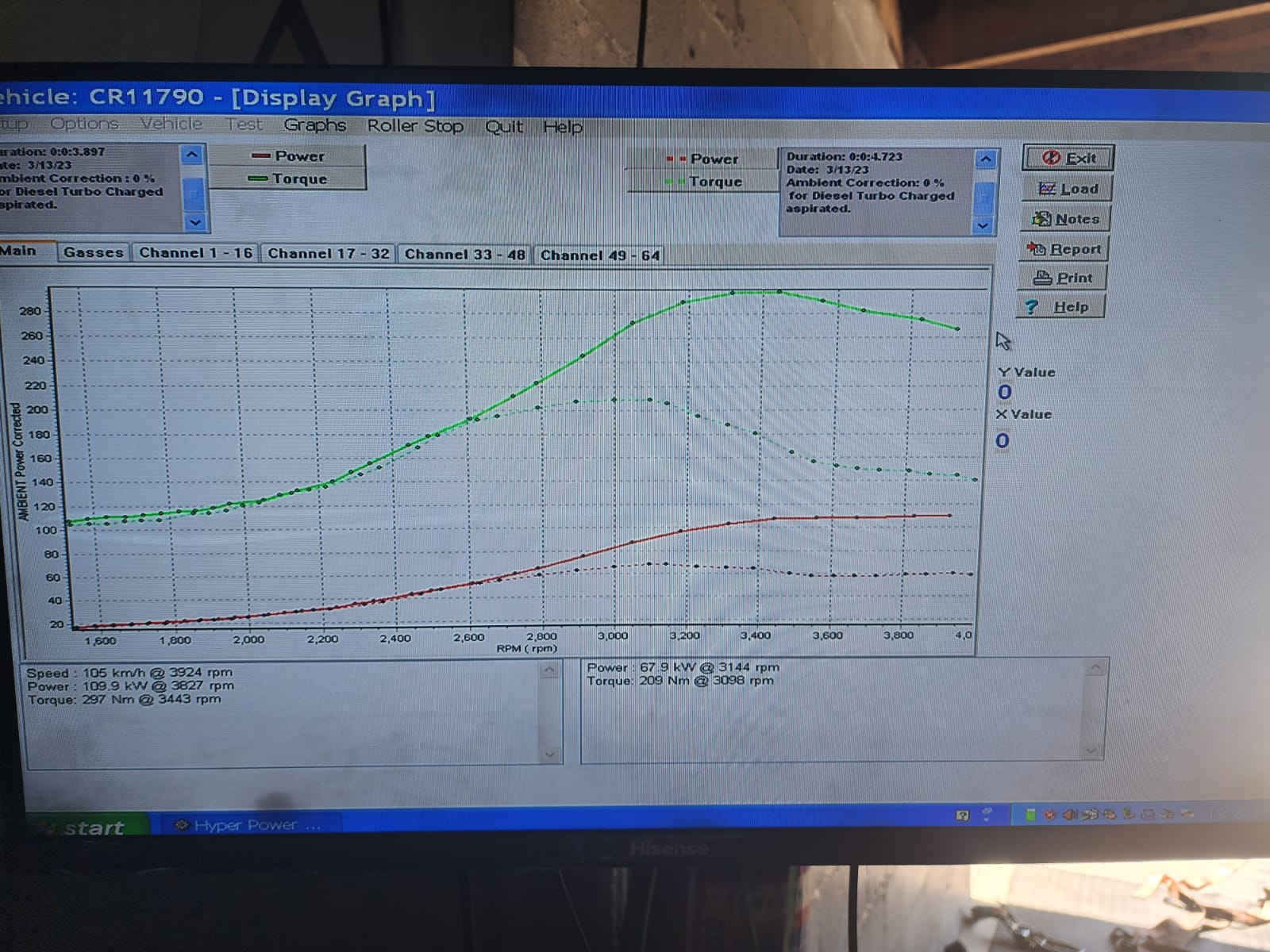Click the "Torque: 297 Nm @ 3443 rpm" line
The height and width of the screenshot is (952, 1270).
point(125,699)
